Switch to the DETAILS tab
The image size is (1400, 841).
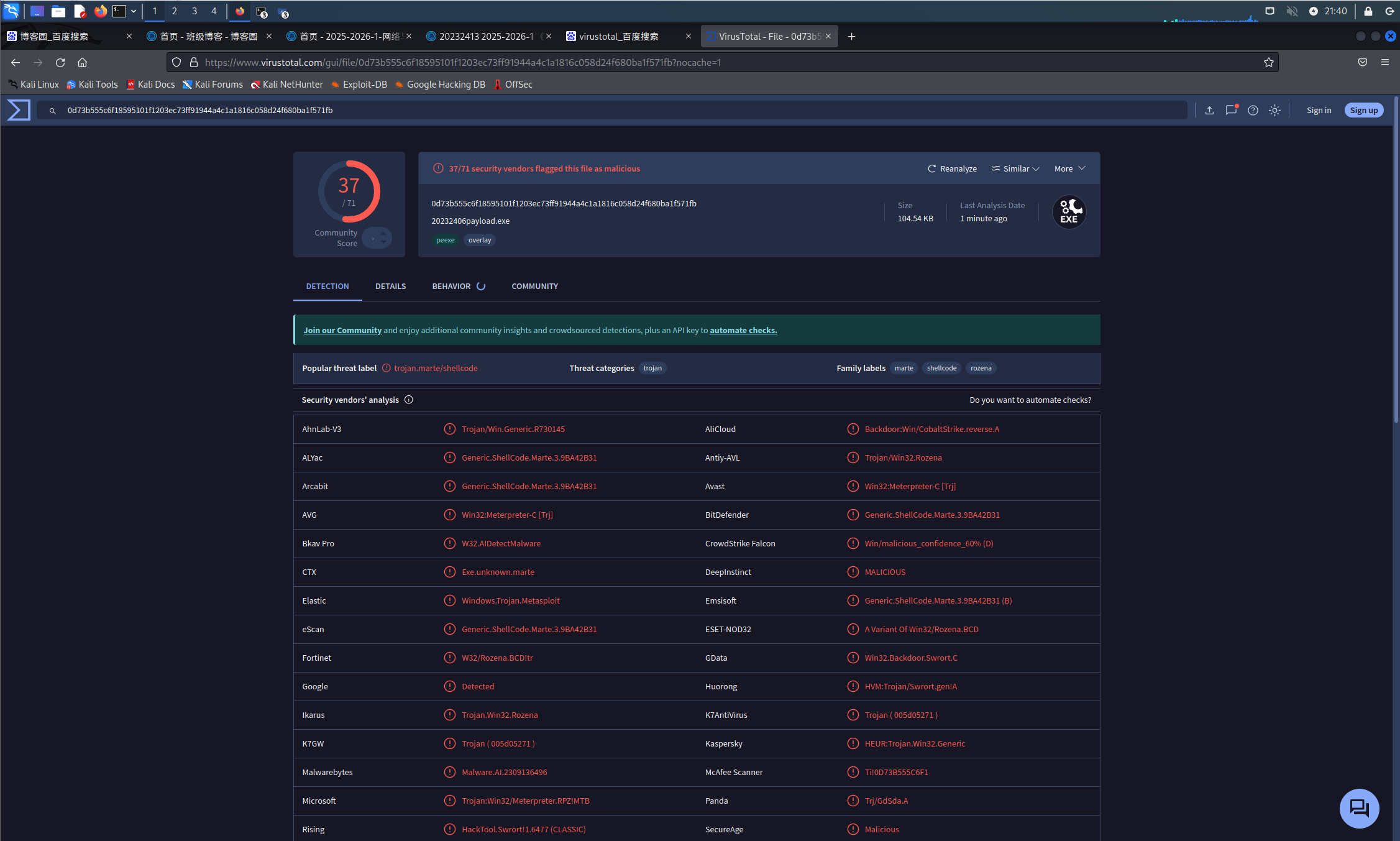(390, 286)
